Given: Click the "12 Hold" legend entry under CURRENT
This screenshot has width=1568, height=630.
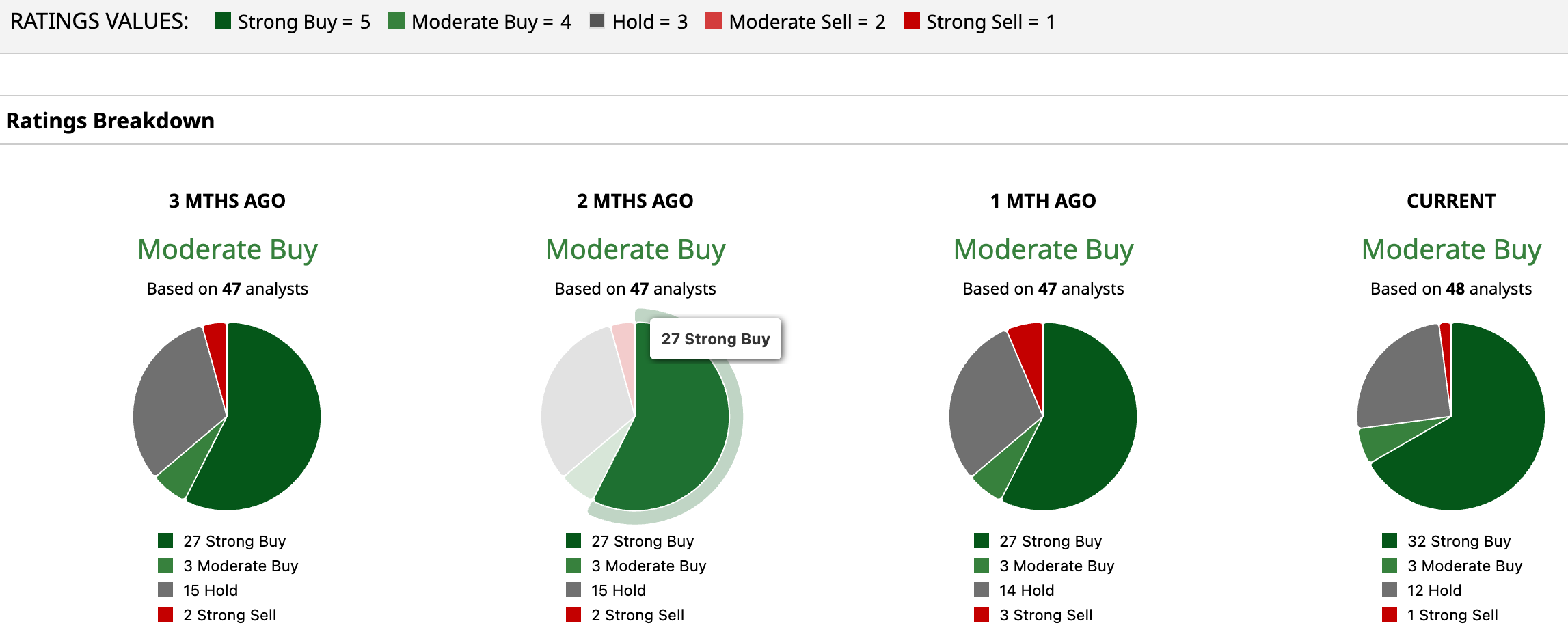Looking at the screenshot, I should point(1433,590).
